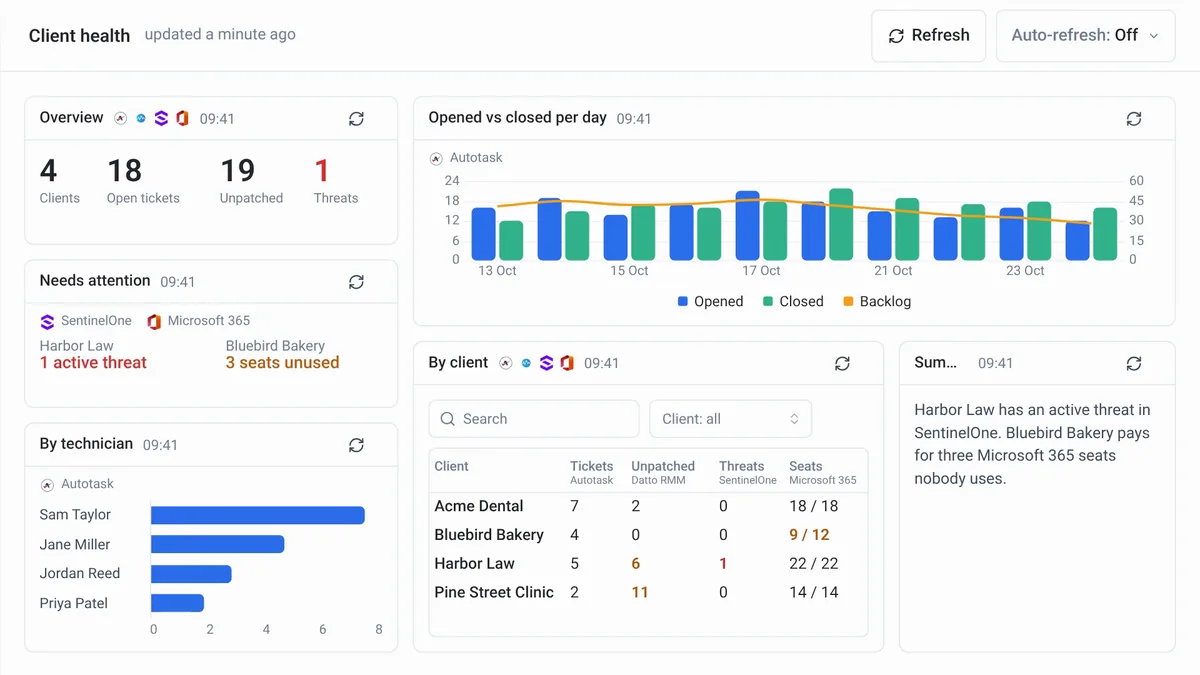Toggle the Opened legend item

tap(710, 302)
